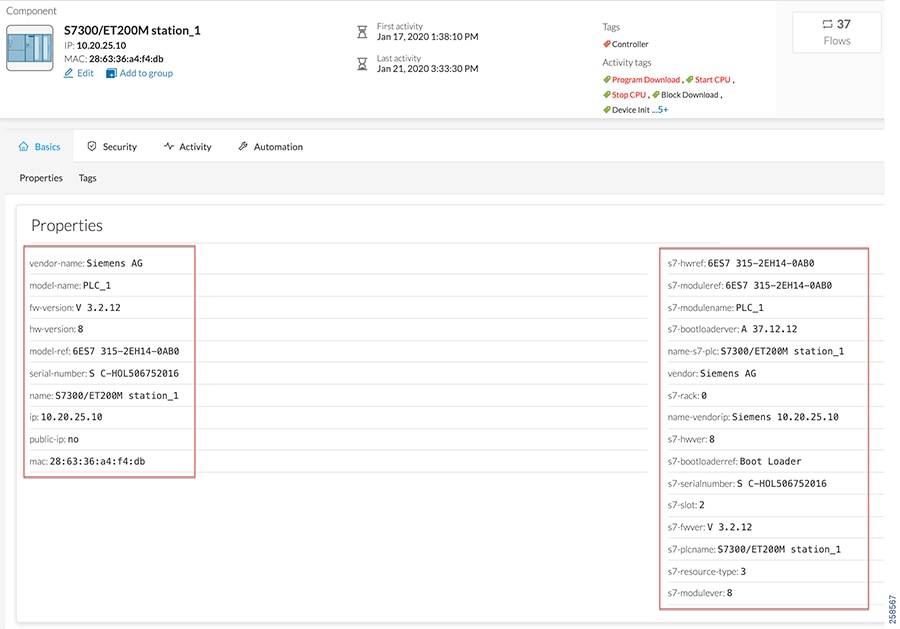Open the Start CPU activity tag
The image size is (900, 629).
pyautogui.click(x=712, y=80)
